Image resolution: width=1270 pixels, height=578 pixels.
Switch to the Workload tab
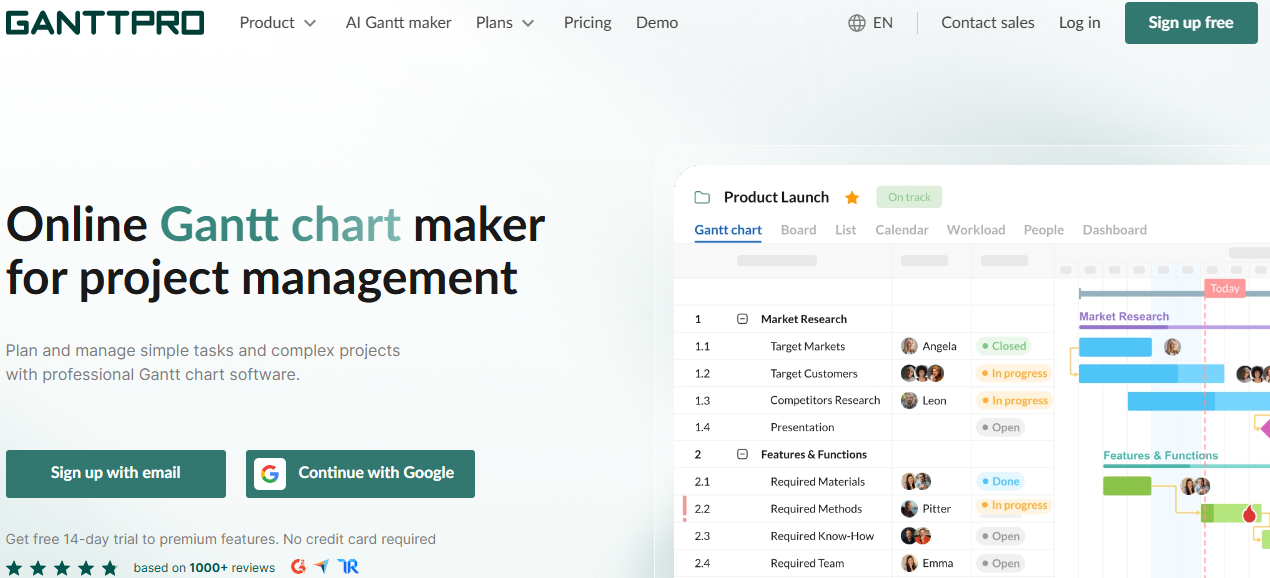click(x=976, y=230)
